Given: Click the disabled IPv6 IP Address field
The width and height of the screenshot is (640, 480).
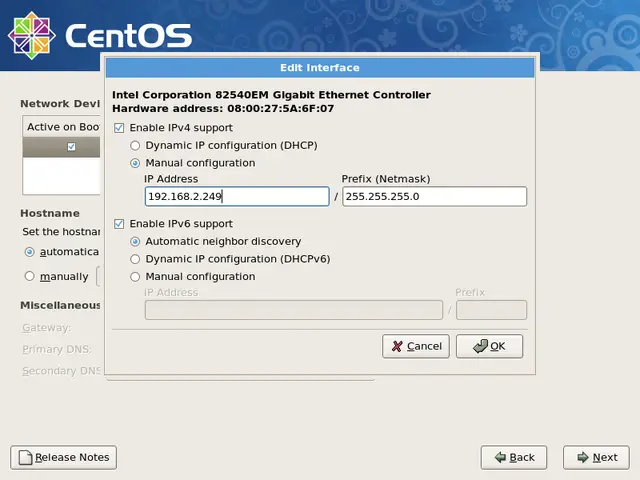Looking at the screenshot, I should tap(293, 310).
